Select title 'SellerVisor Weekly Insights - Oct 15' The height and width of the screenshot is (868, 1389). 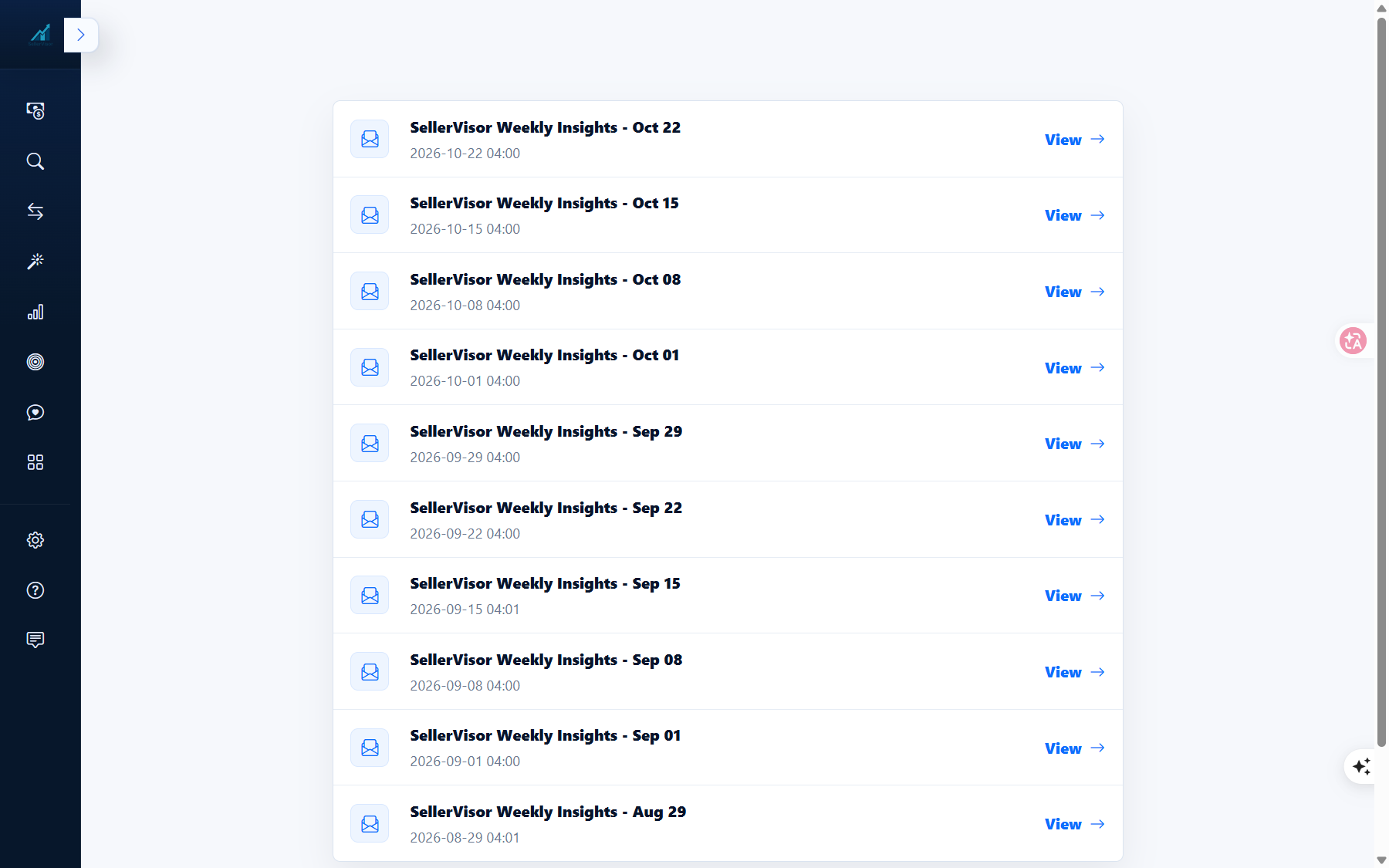click(545, 203)
